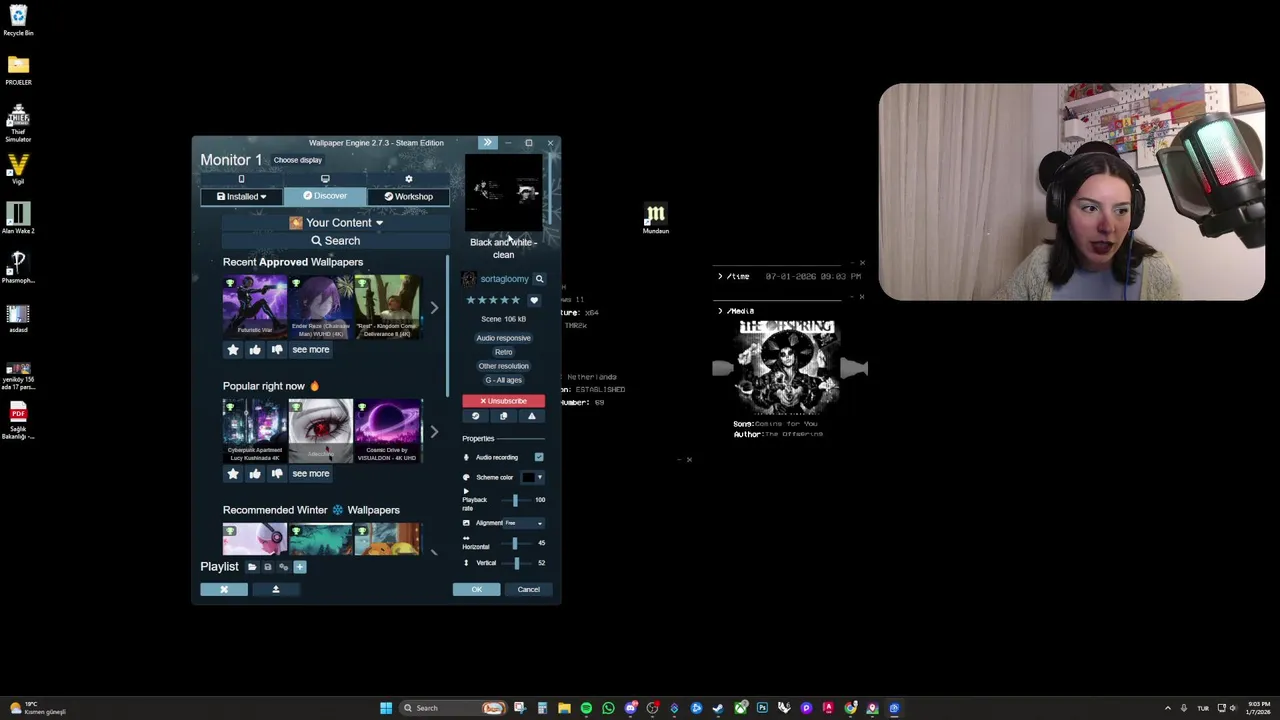1280x720 pixels.
Task: Click the taskbar Search box
Action: (x=453, y=708)
